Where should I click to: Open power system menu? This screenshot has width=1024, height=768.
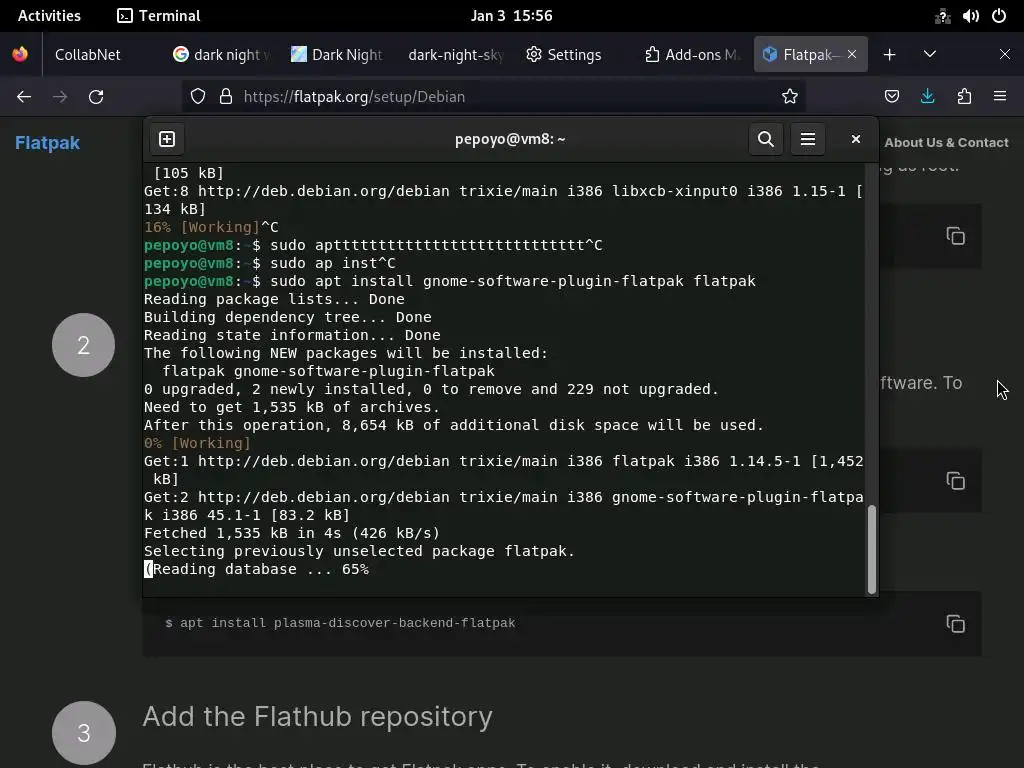pyautogui.click(x=999, y=16)
